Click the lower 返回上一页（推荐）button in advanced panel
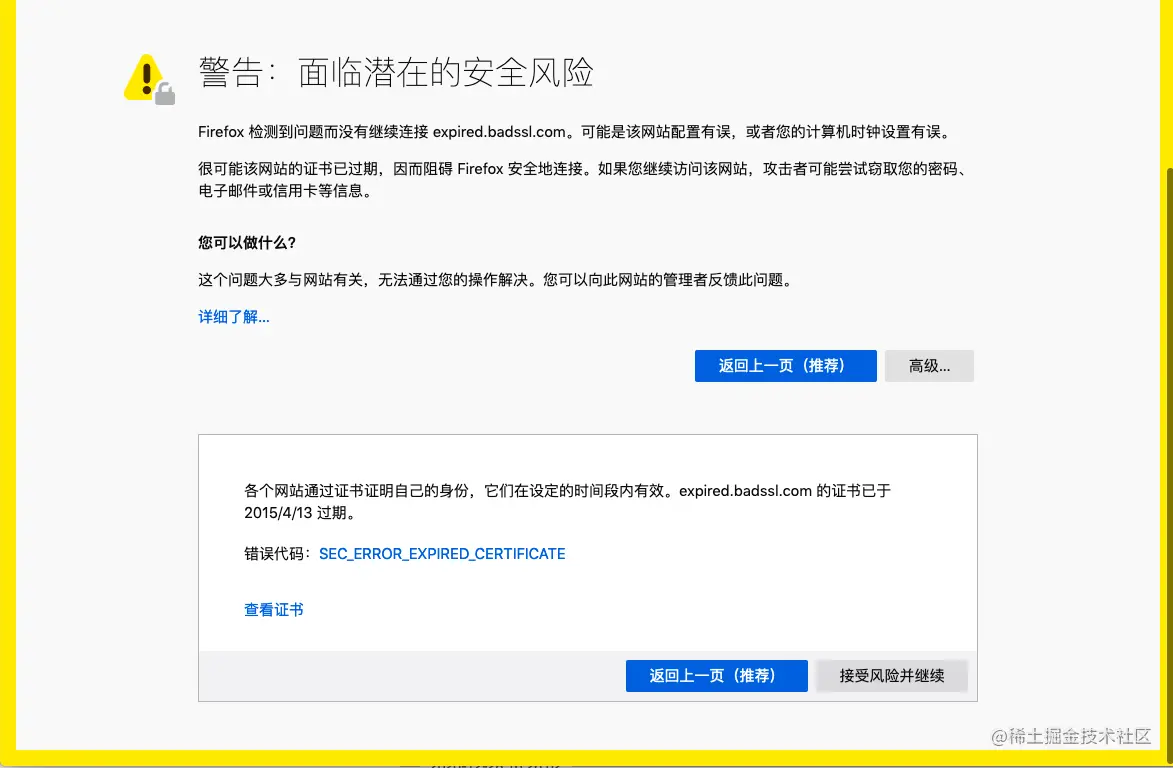Viewport: 1173px width, 768px height. coord(717,676)
